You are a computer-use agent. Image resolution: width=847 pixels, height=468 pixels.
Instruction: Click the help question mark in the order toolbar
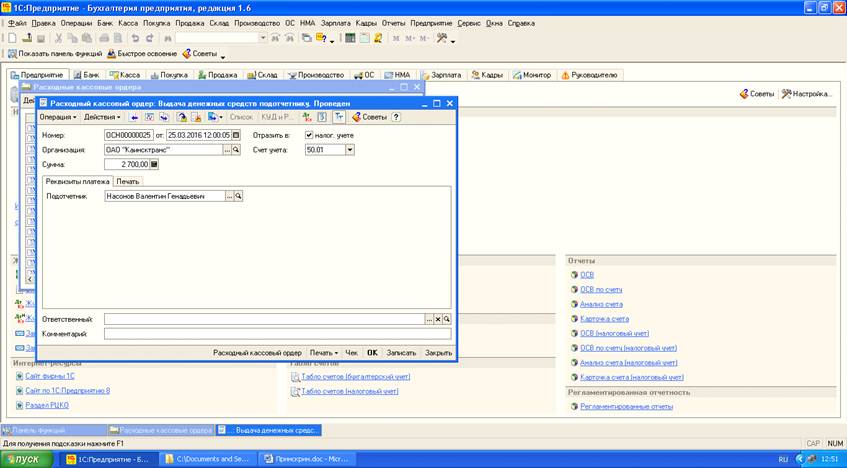click(x=396, y=117)
